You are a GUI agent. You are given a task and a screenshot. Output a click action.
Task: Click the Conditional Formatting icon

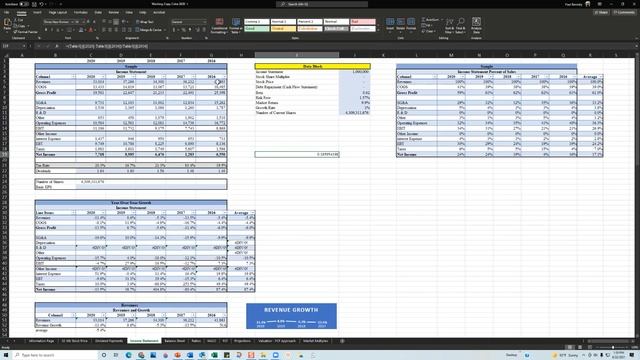(219, 25)
